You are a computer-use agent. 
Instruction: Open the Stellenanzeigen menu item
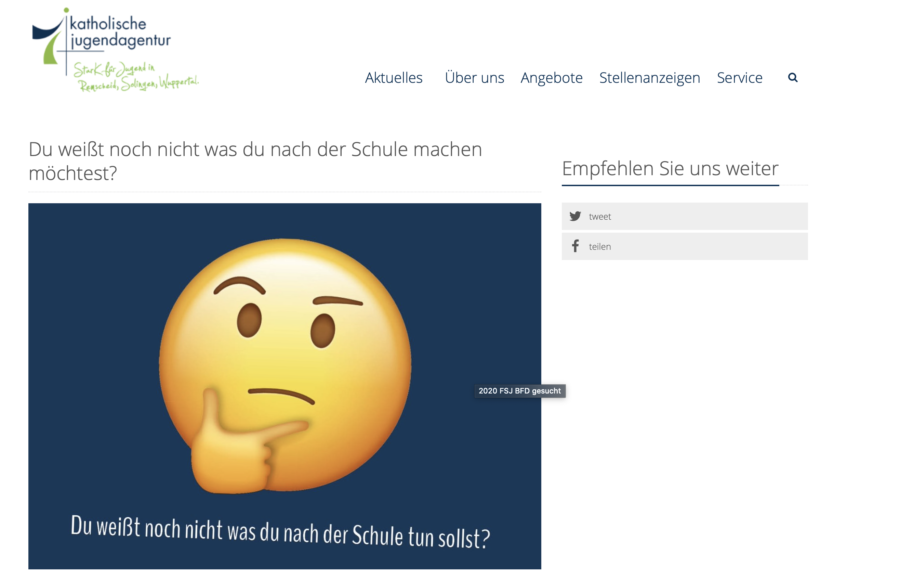(x=650, y=78)
